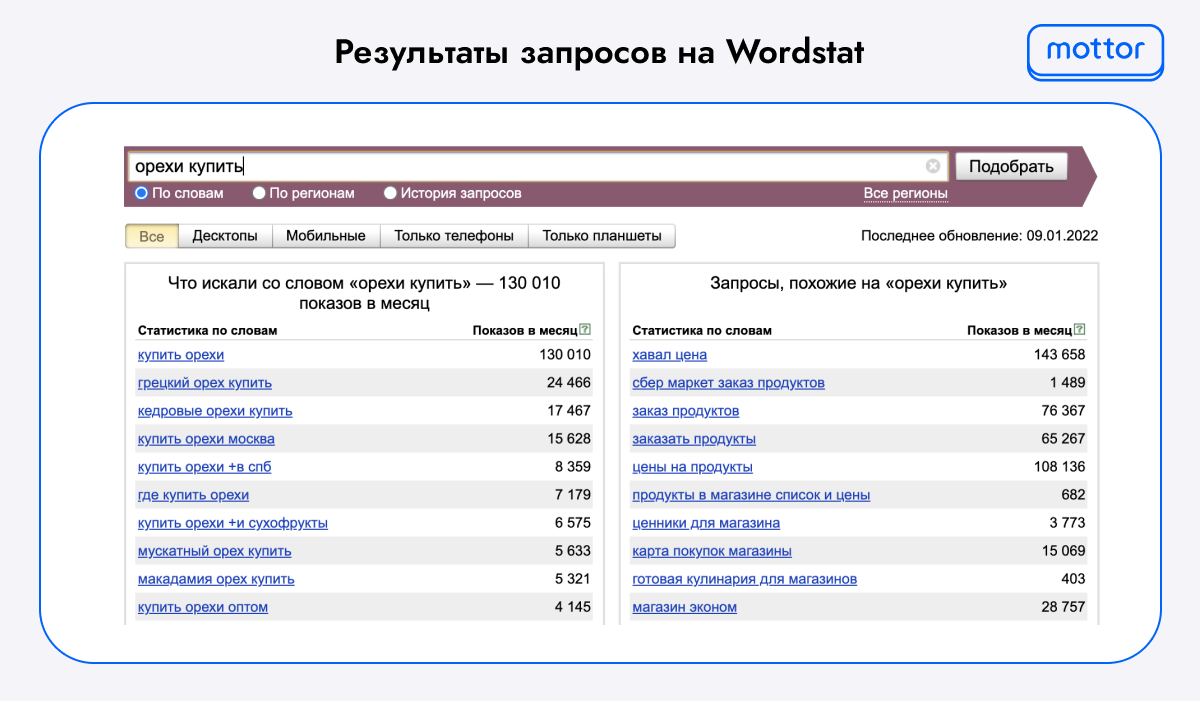Click the value "15 069"
The width and height of the screenshot is (1200, 701).
click(x=1063, y=551)
